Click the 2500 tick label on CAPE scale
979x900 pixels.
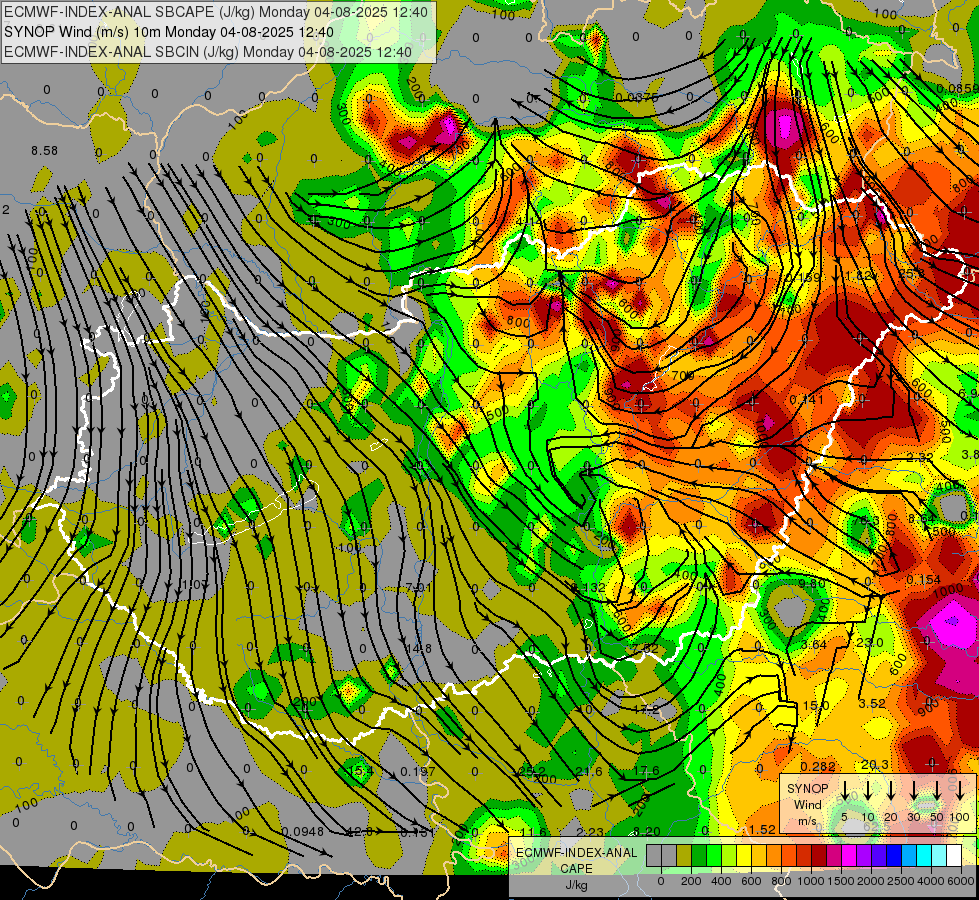pyautogui.click(x=901, y=881)
